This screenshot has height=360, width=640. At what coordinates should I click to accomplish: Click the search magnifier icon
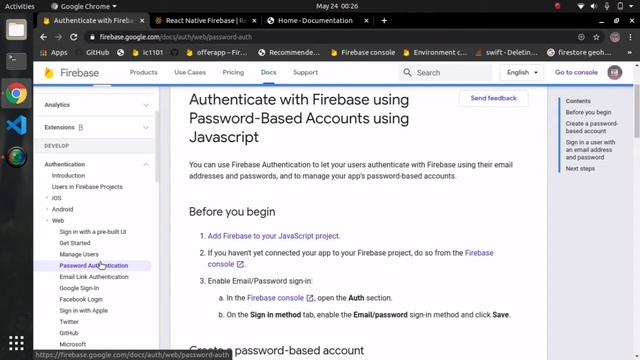(407, 73)
